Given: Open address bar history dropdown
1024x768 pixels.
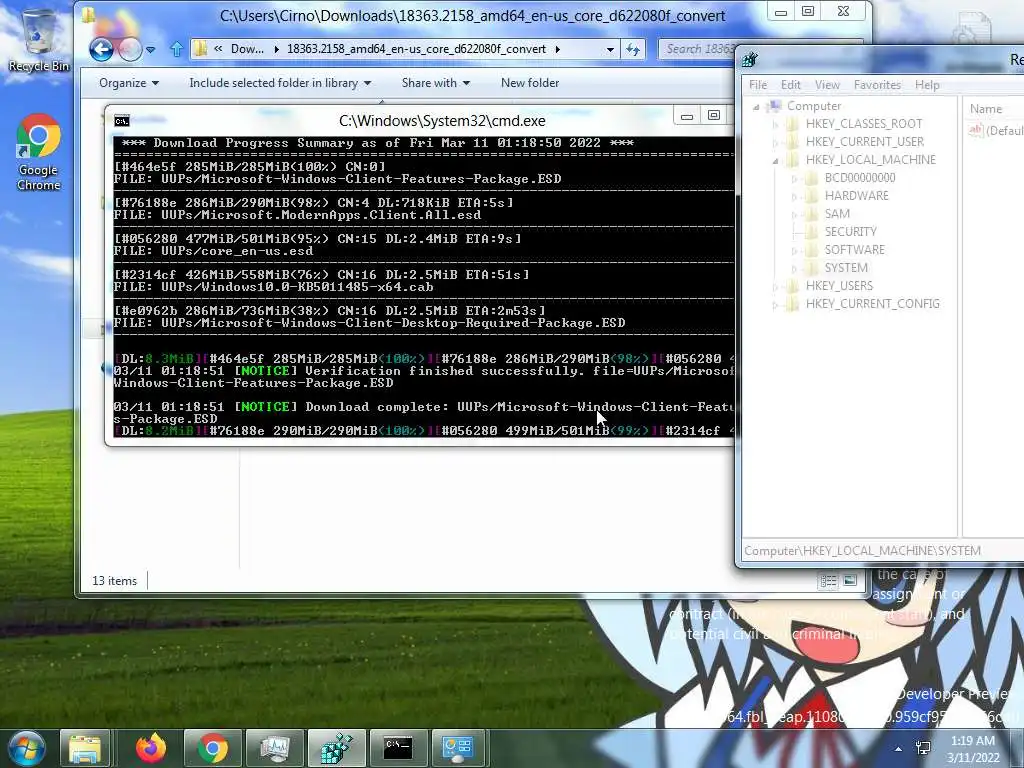Looking at the screenshot, I should 610,49.
